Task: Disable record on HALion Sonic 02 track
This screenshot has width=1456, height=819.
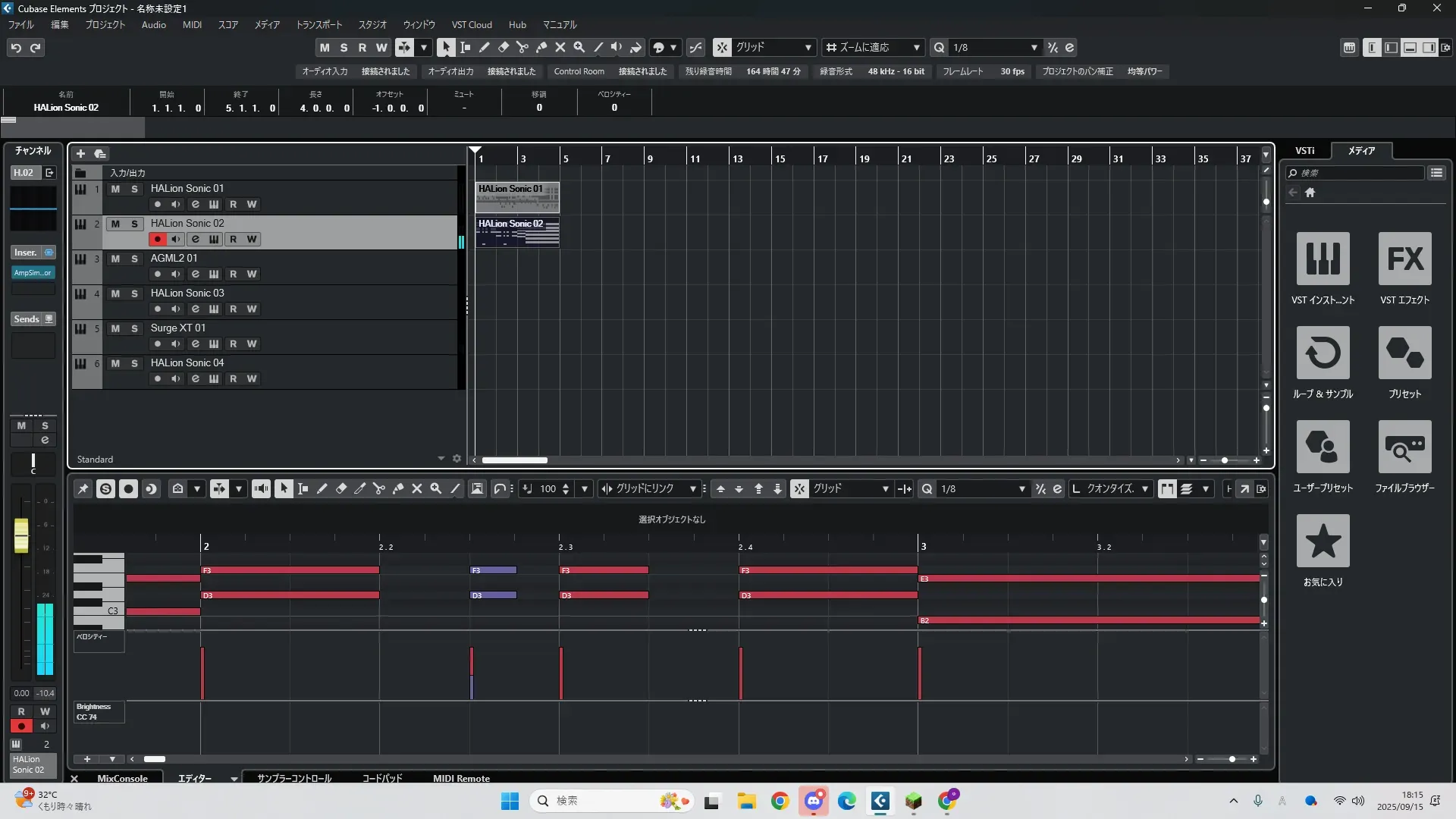Action: (157, 239)
